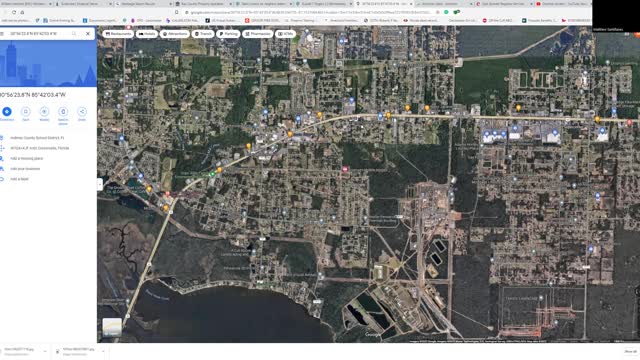Filter the map by ATMs

285,34
